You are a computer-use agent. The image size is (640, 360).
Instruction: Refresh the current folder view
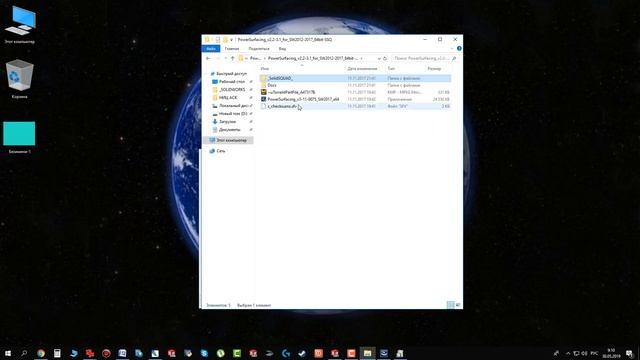(385, 58)
